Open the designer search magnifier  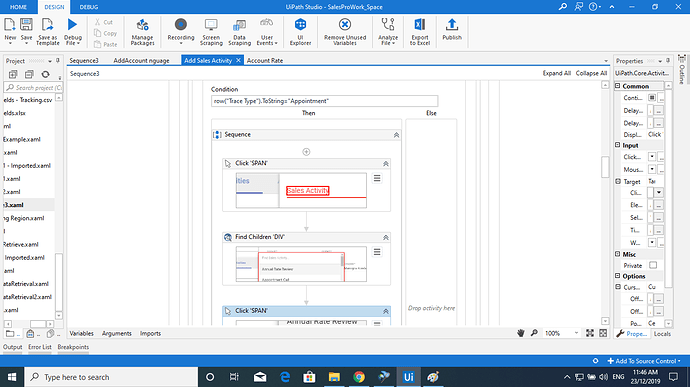click(x=534, y=333)
